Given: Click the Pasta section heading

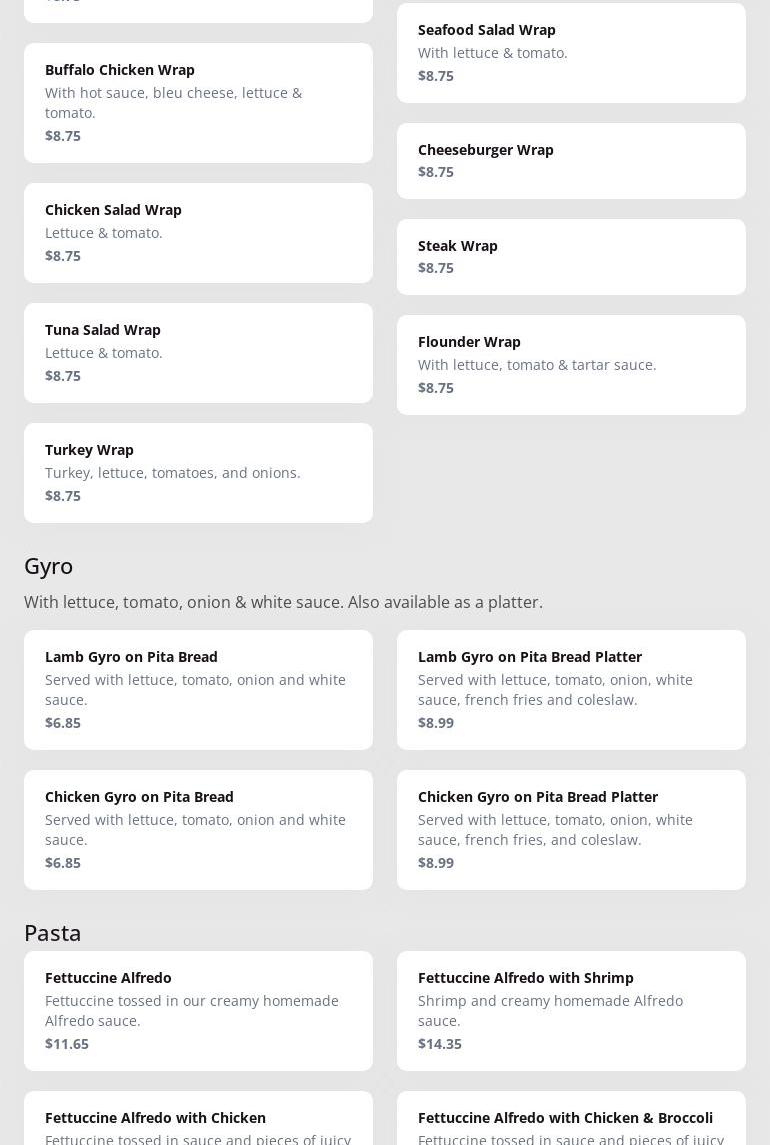Looking at the screenshot, I should pyautogui.click(x=53, y=932).
